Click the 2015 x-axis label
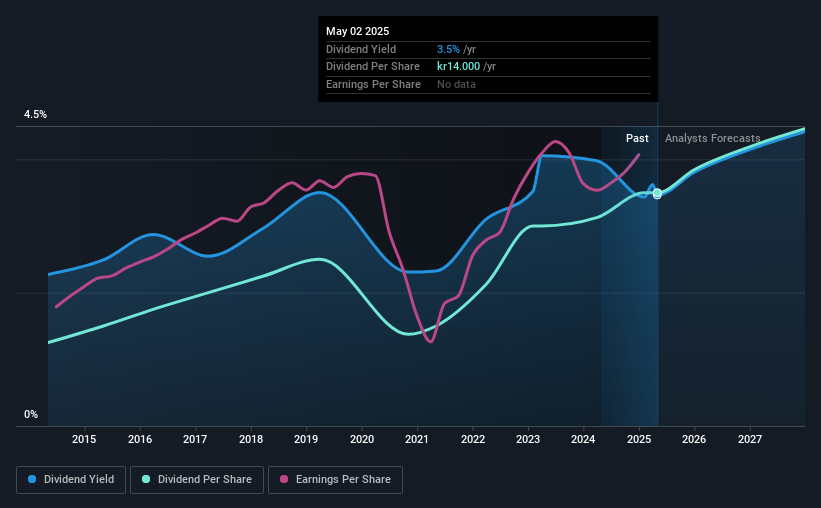Viewport: 821px width, 508px height. (84, 439)
